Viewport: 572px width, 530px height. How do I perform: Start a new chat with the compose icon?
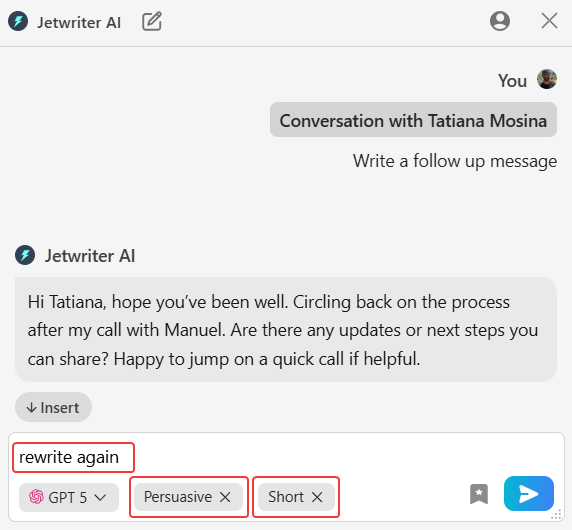tap(152, 21)
